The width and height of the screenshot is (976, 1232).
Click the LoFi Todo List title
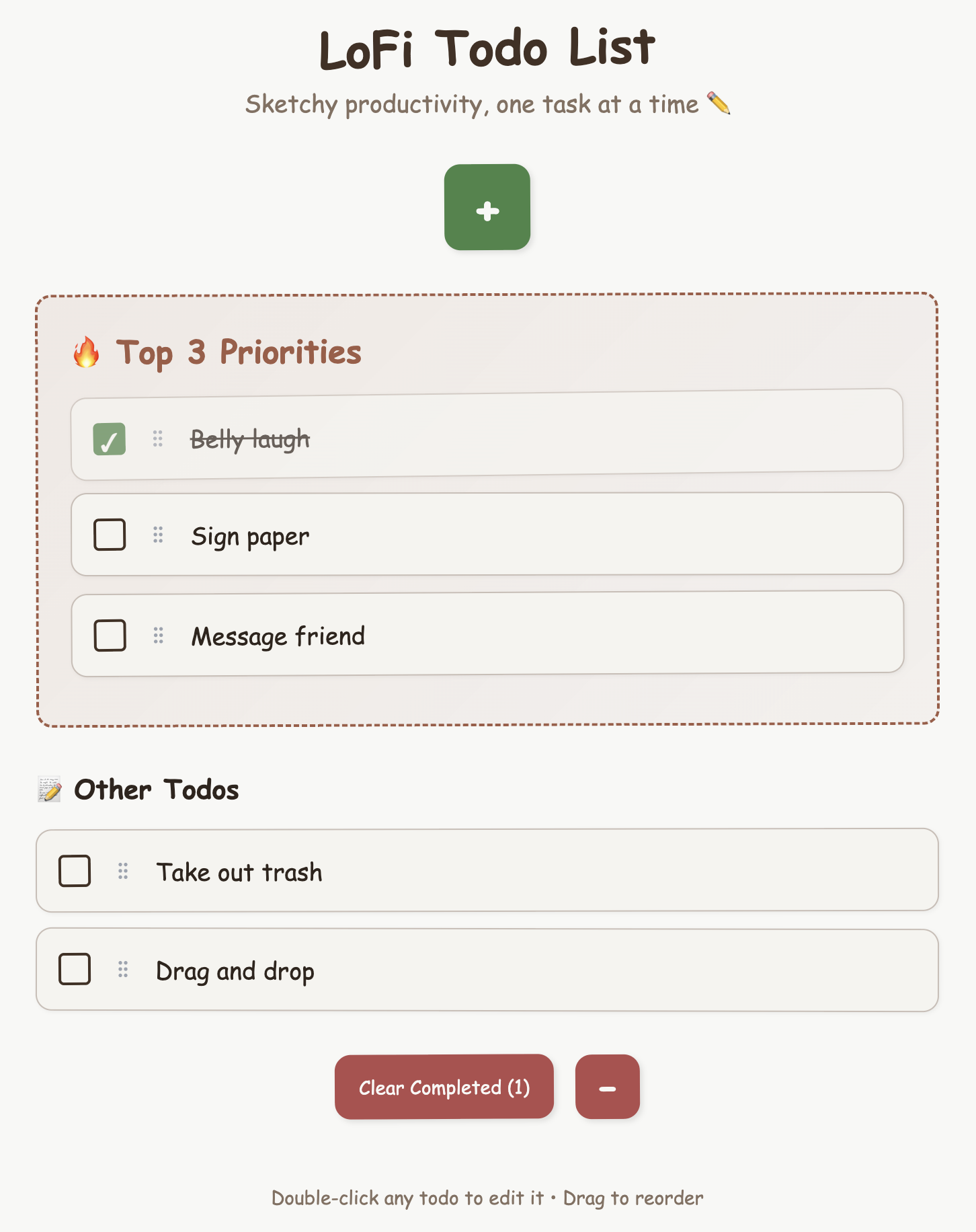point(487,47)
